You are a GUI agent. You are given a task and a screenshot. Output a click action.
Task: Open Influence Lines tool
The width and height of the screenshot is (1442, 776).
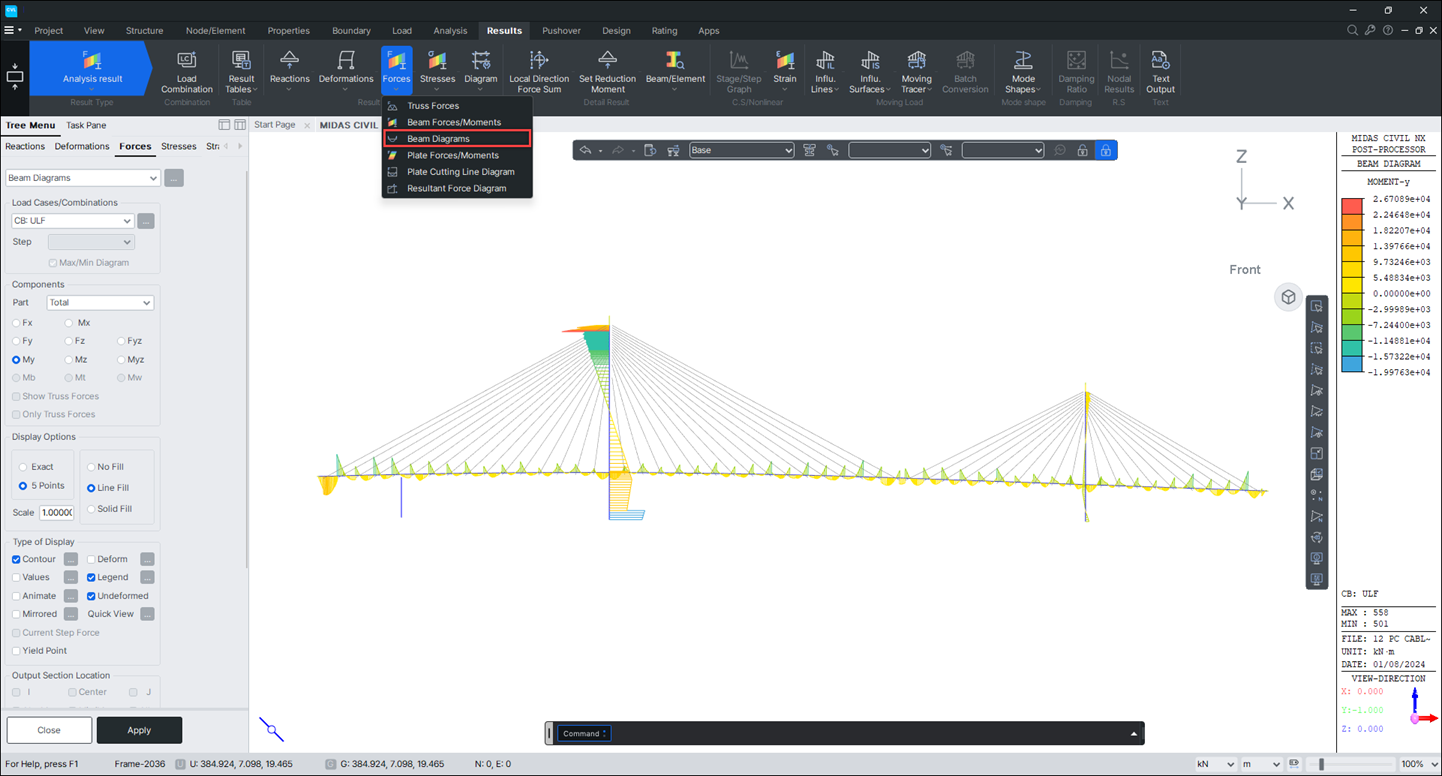[x=825, y=72]
